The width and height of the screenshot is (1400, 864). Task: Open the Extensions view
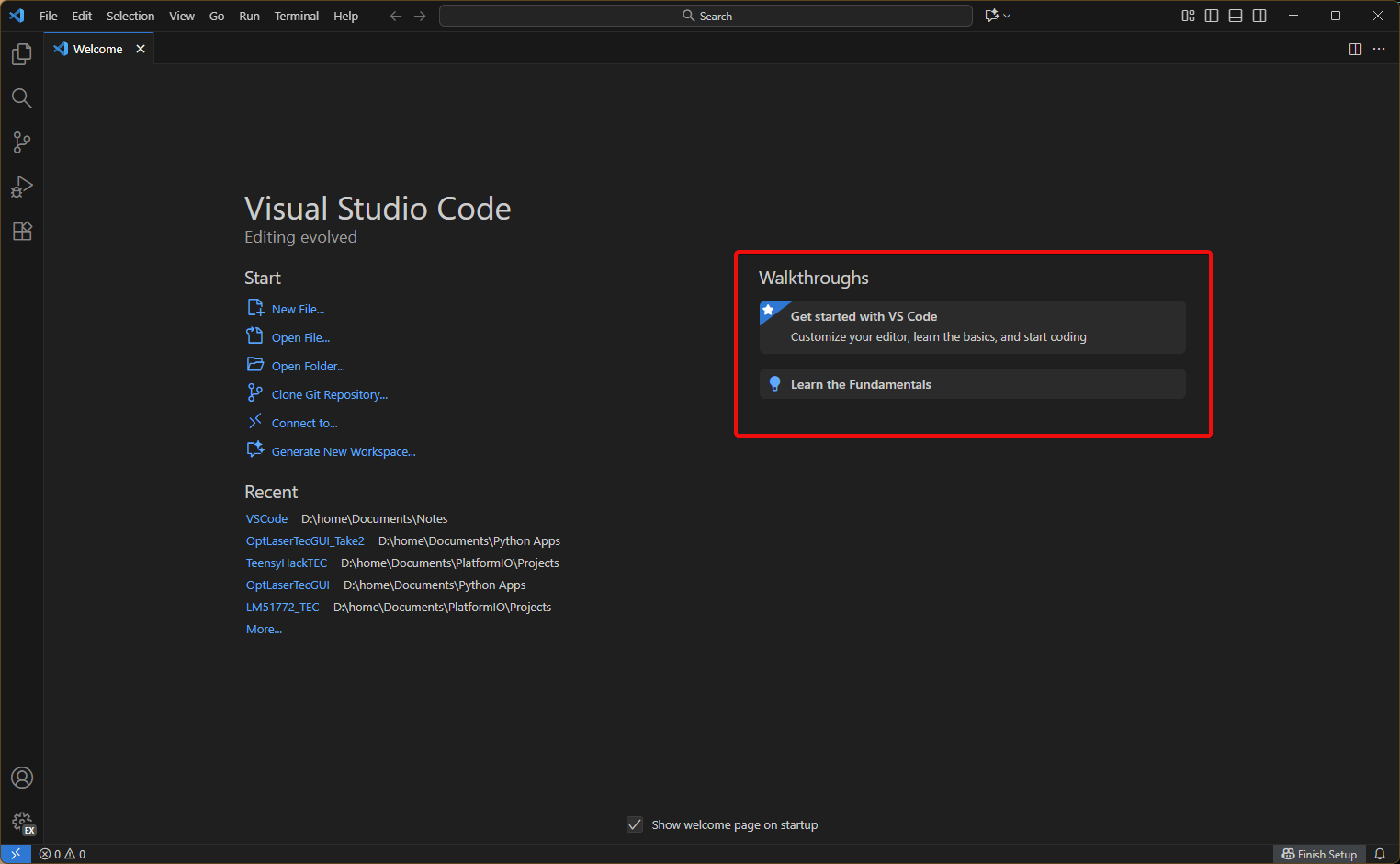coord(22,231)
